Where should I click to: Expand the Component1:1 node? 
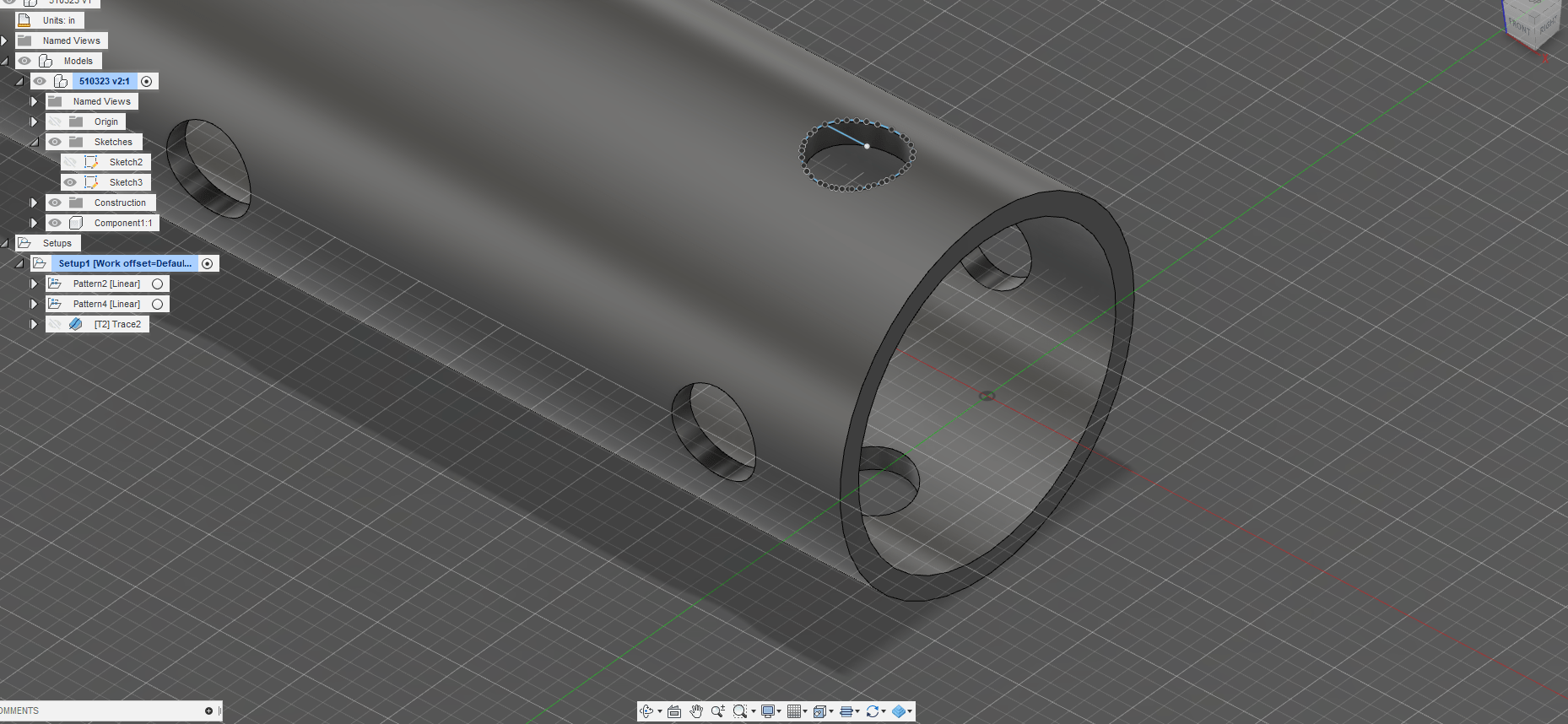click(35, 223)
